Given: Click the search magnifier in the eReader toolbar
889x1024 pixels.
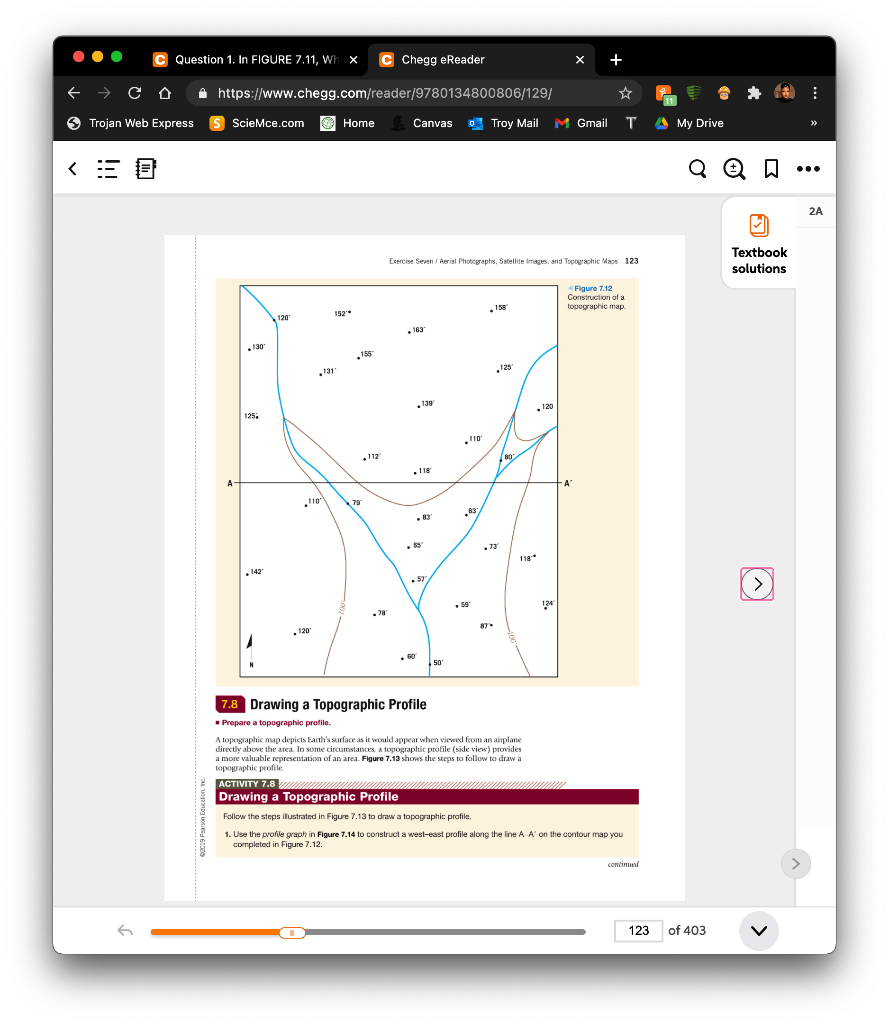Looking at the screenshot, I should click(697, 169).
